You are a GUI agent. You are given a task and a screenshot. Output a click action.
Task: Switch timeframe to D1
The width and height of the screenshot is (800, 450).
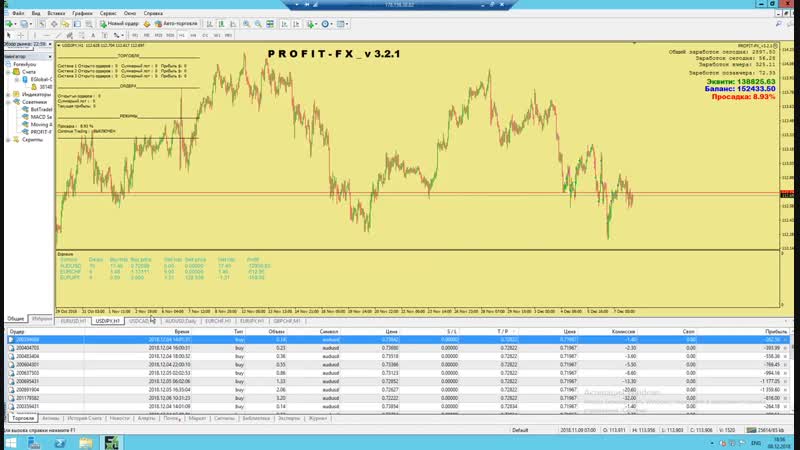[x=205, y=35]
